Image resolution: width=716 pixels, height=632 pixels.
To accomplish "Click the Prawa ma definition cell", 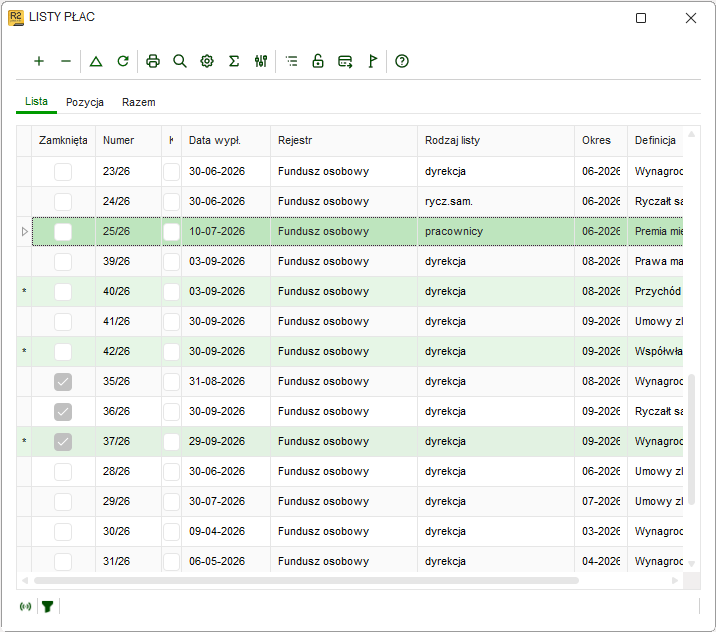I will [x=655, y=262].
